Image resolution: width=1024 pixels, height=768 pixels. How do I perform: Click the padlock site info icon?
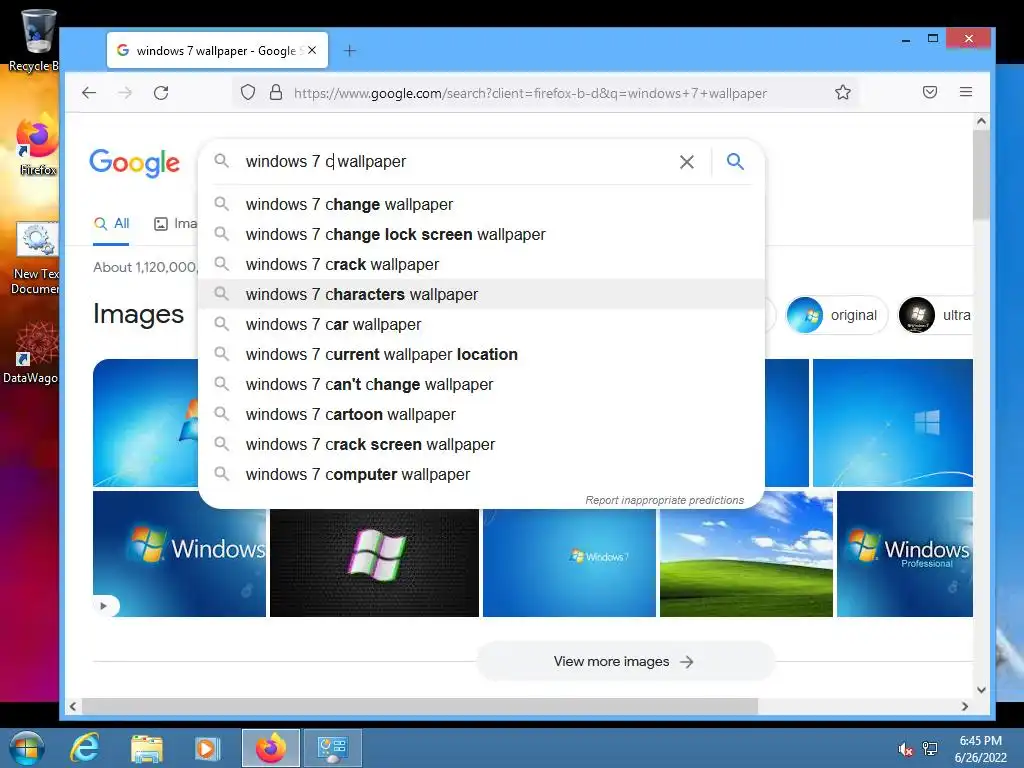276,93
